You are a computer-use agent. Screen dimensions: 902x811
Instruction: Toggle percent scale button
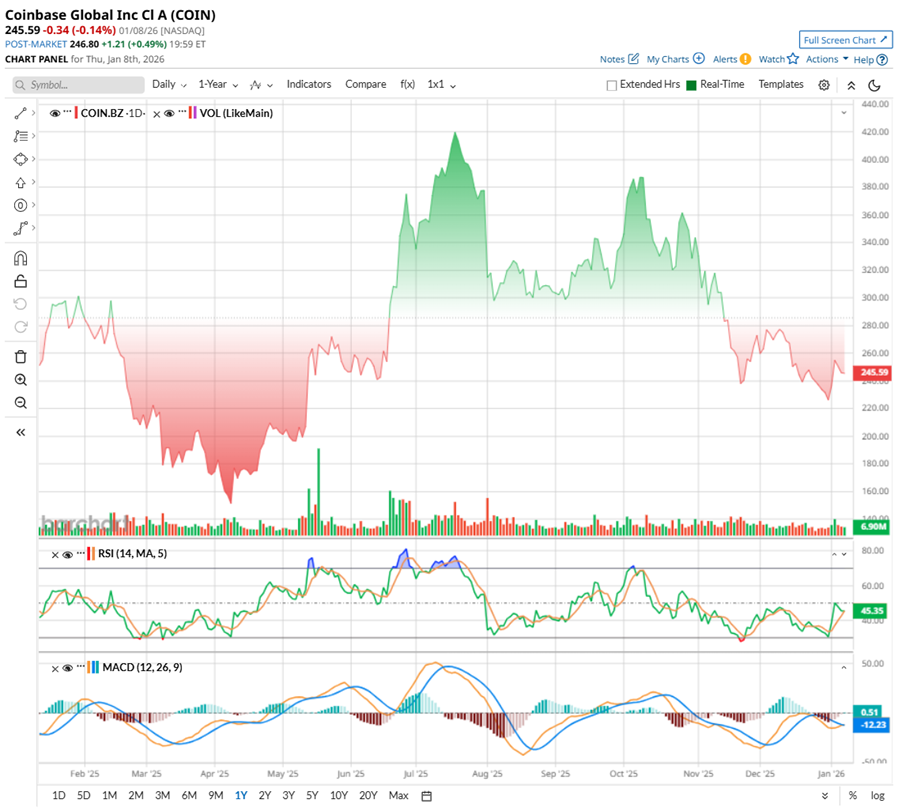click(x=853, y=795)
